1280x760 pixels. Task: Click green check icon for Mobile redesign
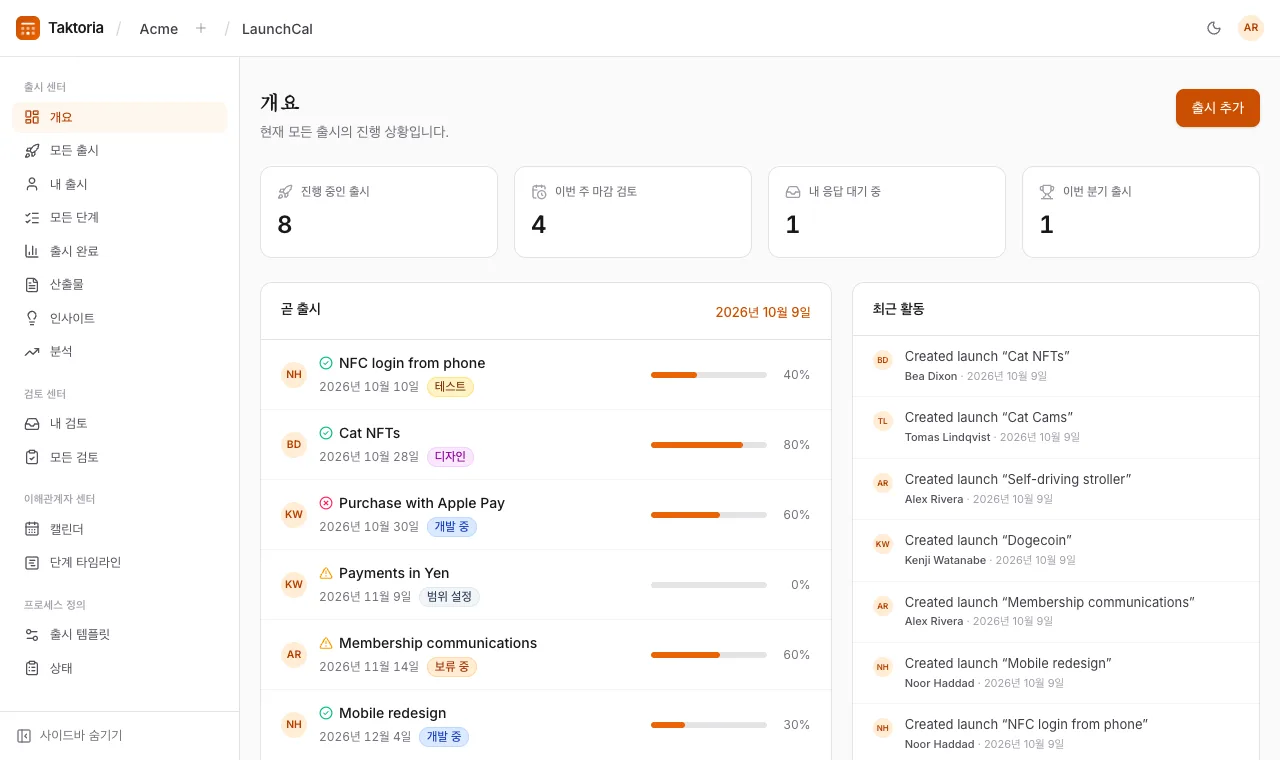tap(326, 713)
